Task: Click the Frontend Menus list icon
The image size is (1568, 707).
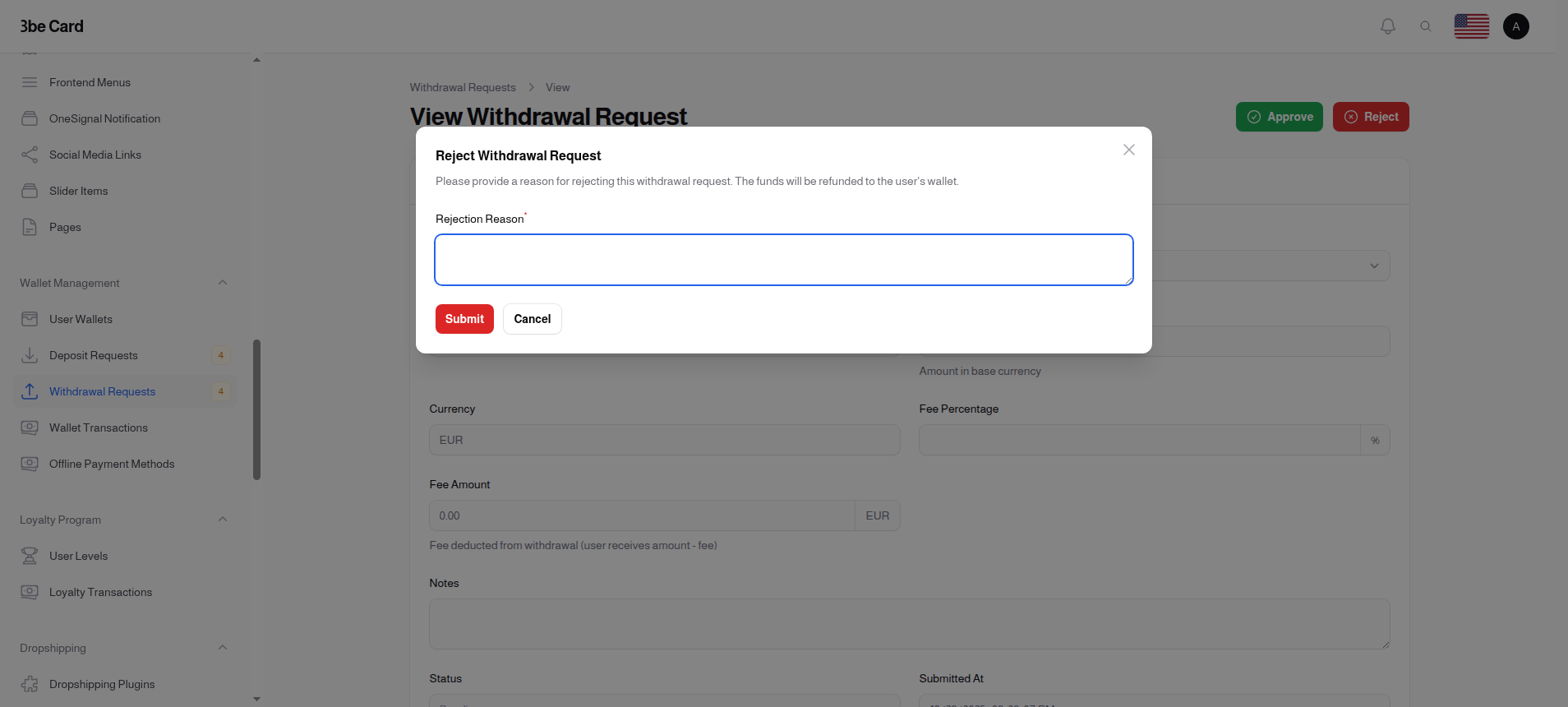Action: (30, 82)
